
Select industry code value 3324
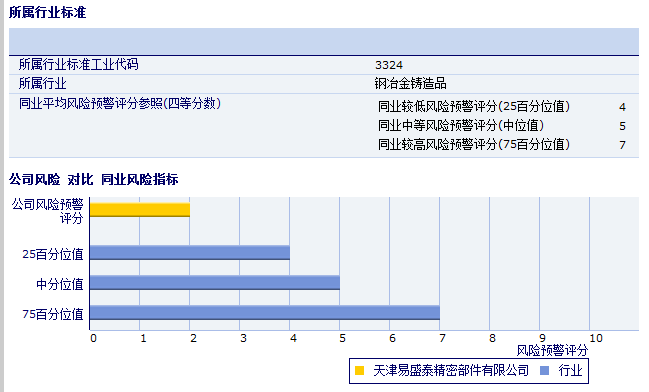389,65
